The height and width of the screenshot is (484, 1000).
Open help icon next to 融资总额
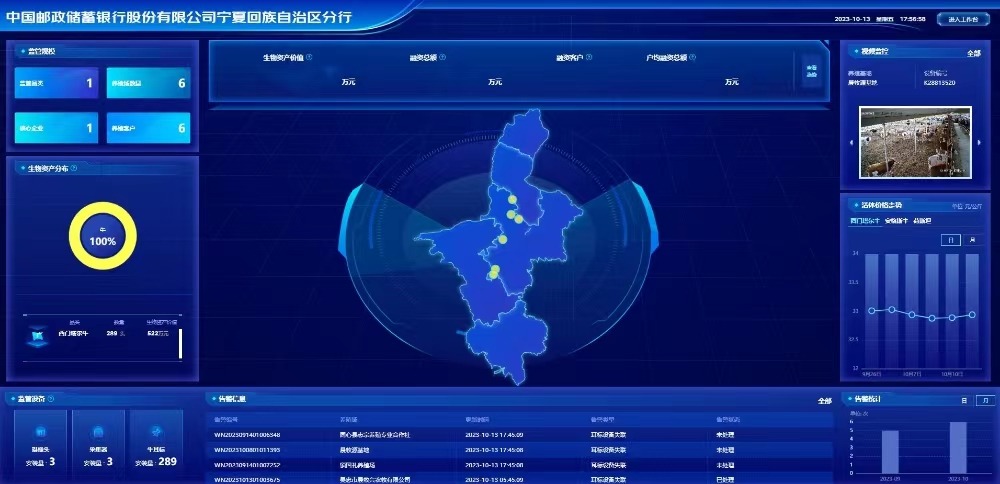tap(443, 57)
